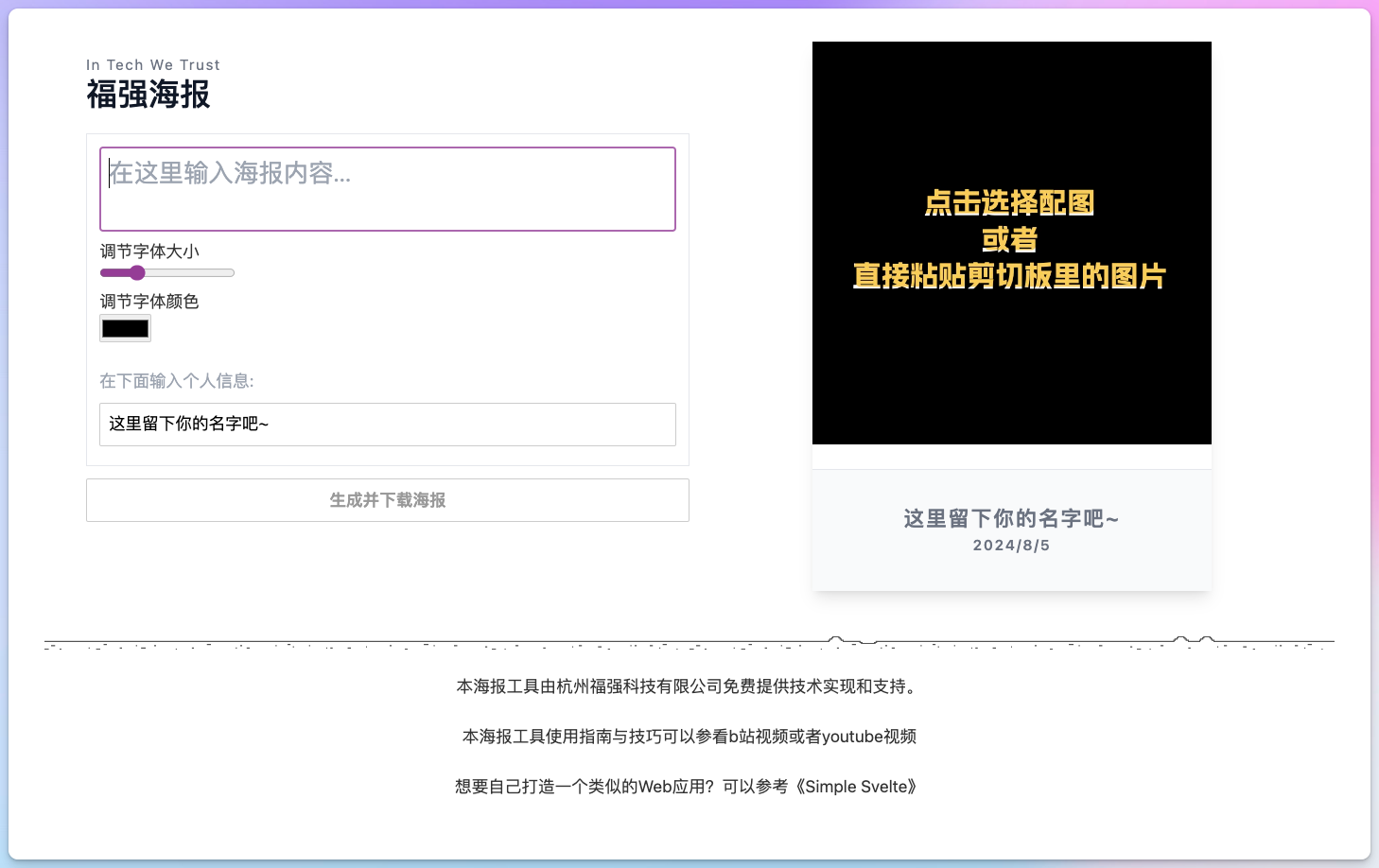Open the 《Simple Svelte》 reference link
This screenshot has height=868, width=1379.
click(x=854, y=786)
